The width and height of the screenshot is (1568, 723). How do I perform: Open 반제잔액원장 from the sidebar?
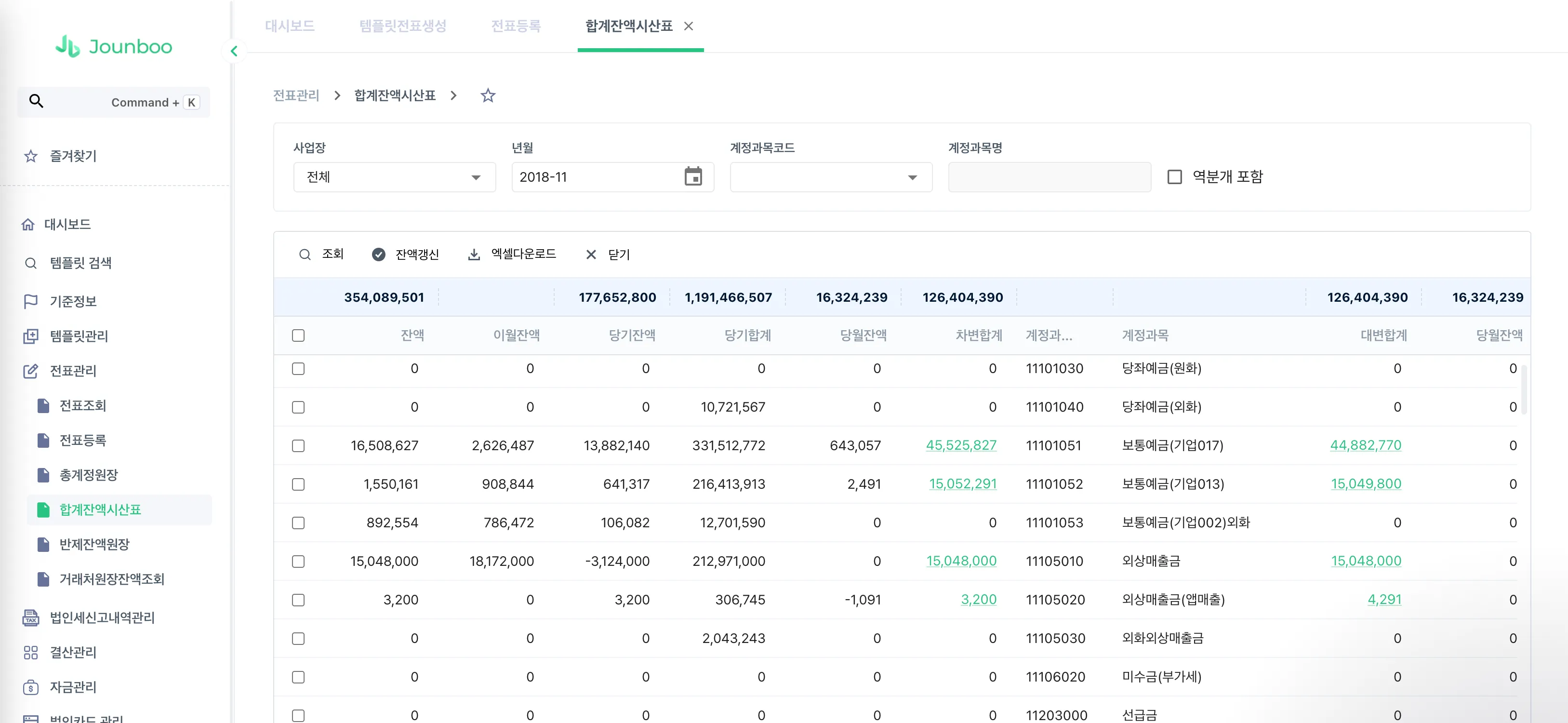[94, 545]
